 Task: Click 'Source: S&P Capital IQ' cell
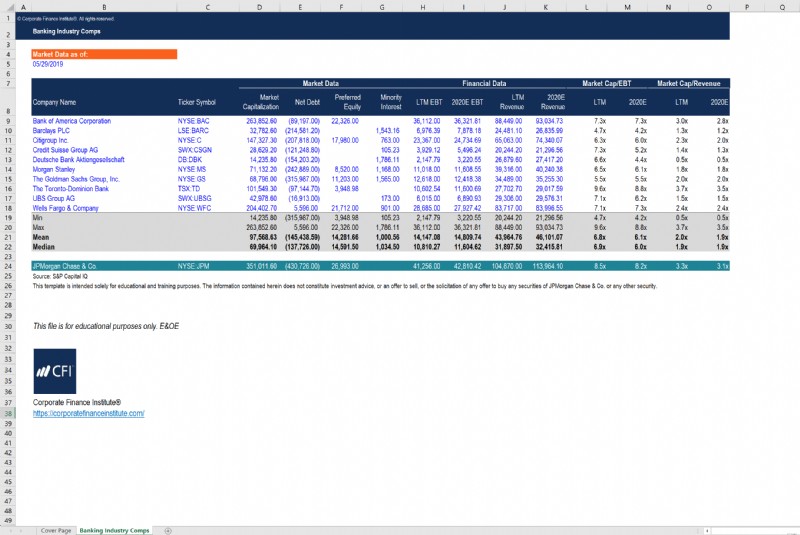[60, 276]
